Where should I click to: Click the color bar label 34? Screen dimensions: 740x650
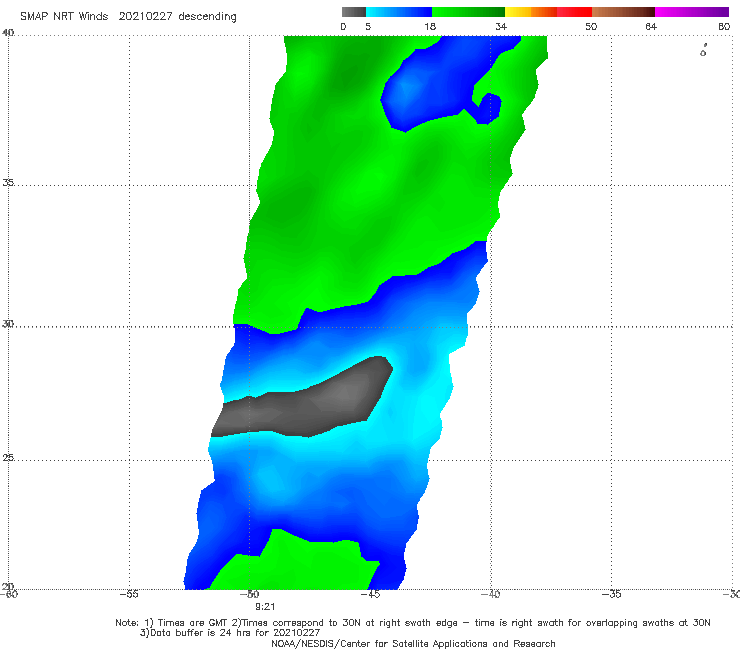[501, 27]
